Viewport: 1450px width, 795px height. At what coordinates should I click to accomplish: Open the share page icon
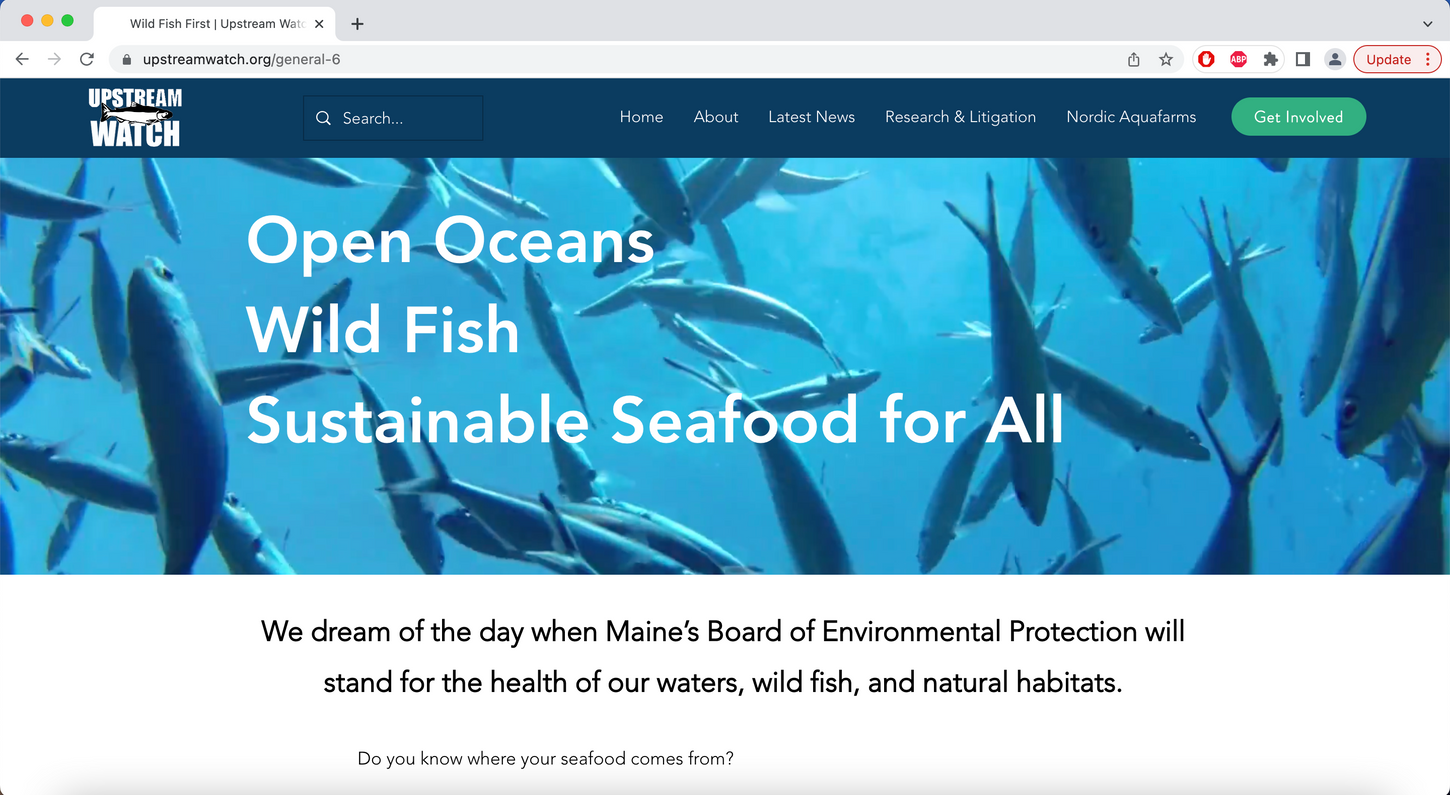1134,59
